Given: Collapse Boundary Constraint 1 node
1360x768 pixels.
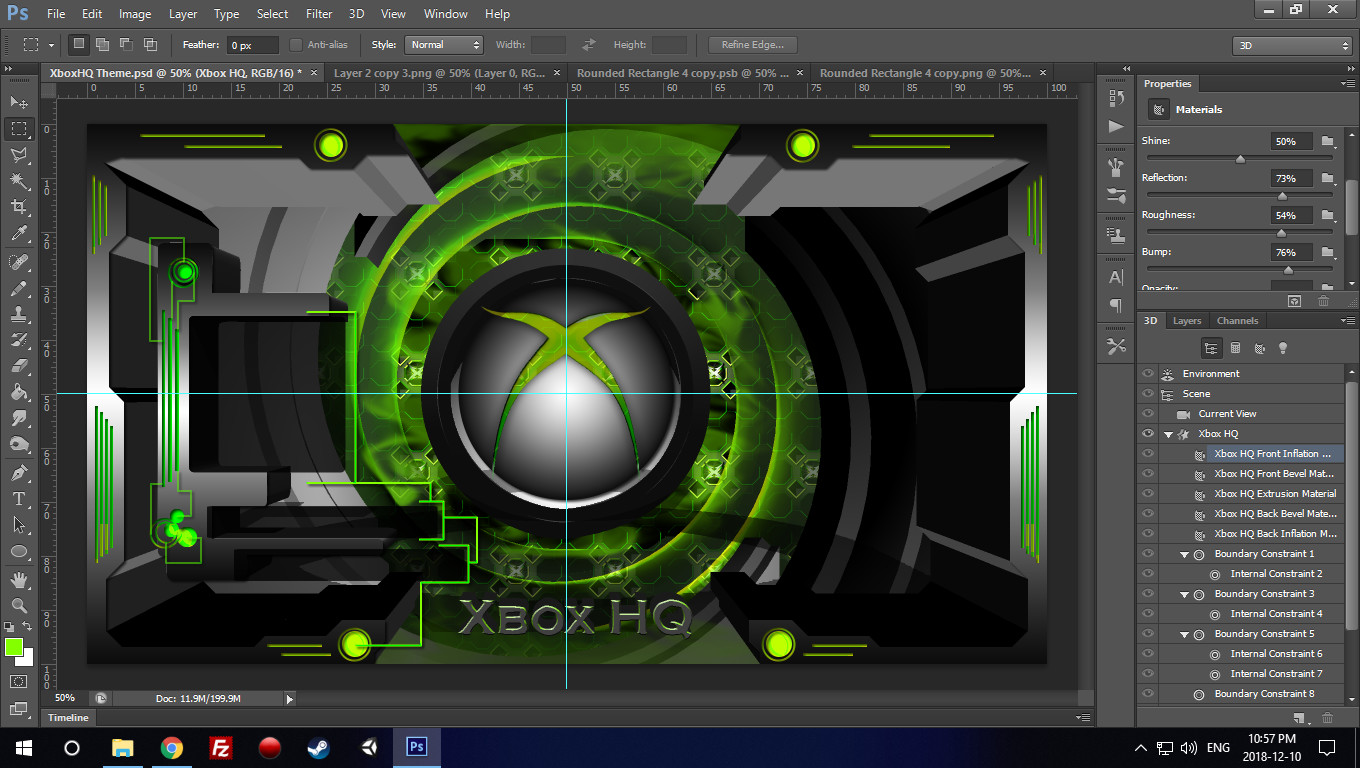Looking at the screenshot, I should click(1184, 554).
